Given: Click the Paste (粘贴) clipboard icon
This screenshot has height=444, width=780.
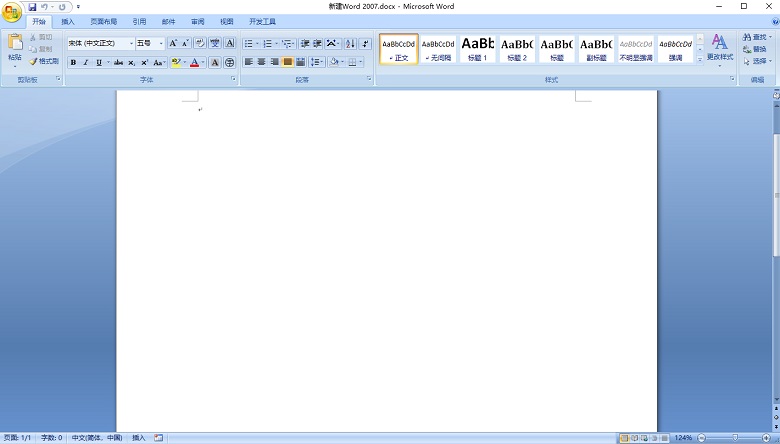Looking at the screenshot, I should 14,47.
